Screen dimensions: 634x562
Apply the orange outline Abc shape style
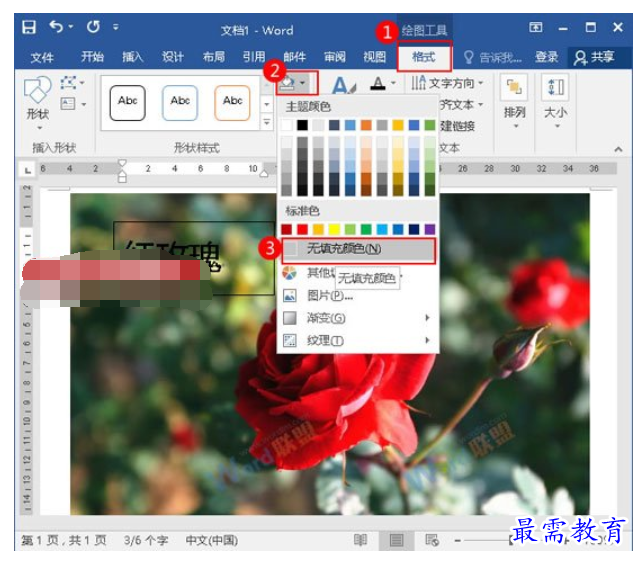coord(232,103)
